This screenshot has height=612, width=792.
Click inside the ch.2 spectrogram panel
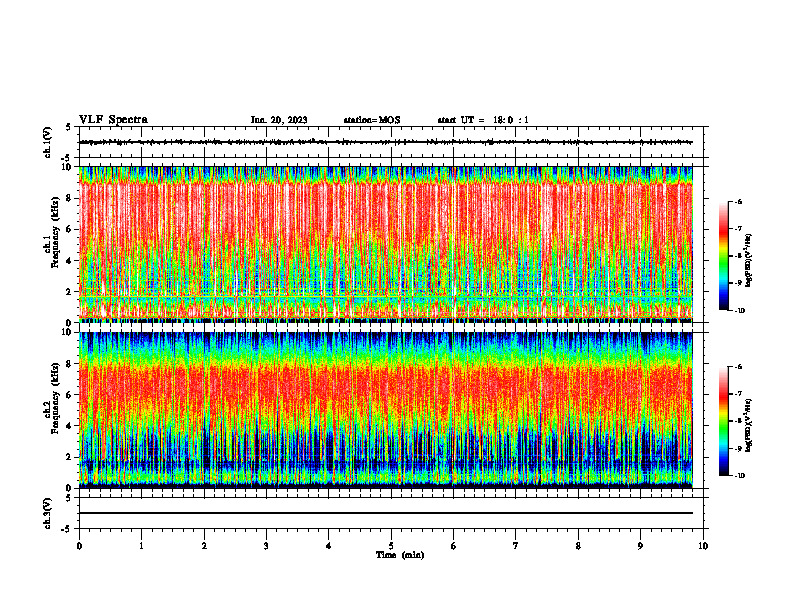coord(386,410)
